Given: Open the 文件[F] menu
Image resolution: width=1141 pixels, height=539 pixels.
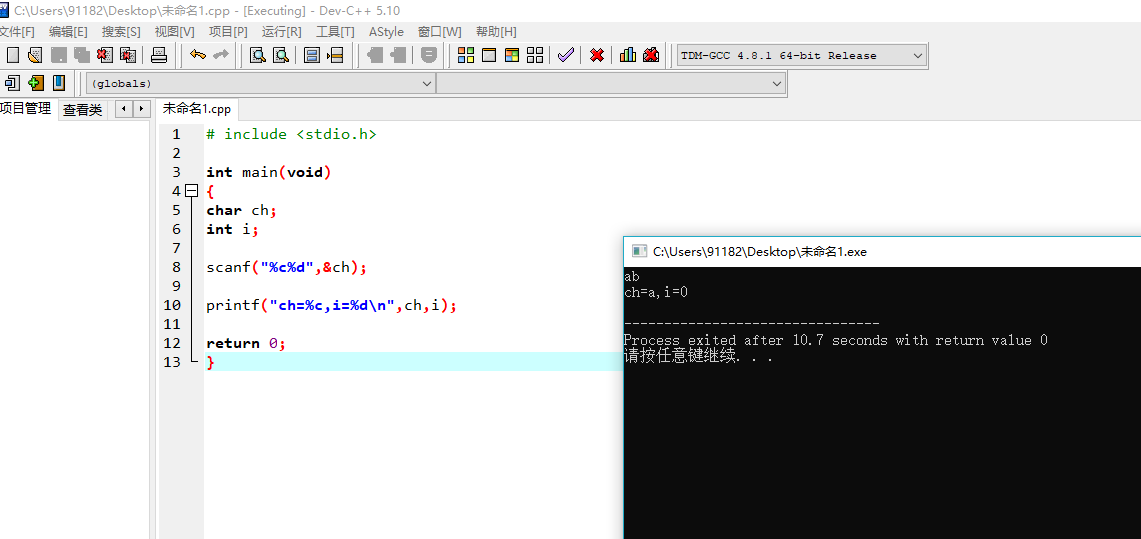Looking at the screenshot, I should [x=17, y=32].
